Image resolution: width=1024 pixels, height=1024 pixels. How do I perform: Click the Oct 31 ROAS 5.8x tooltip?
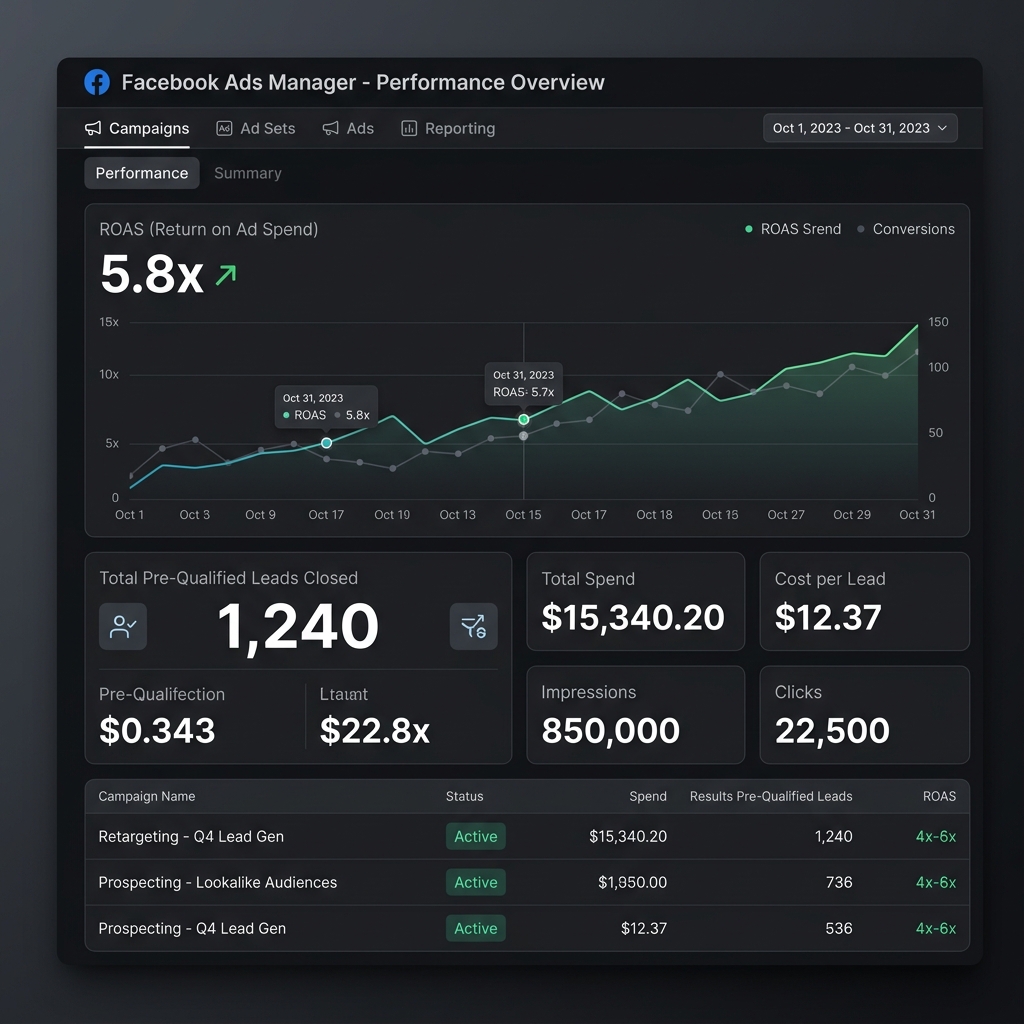coord(326,406)
